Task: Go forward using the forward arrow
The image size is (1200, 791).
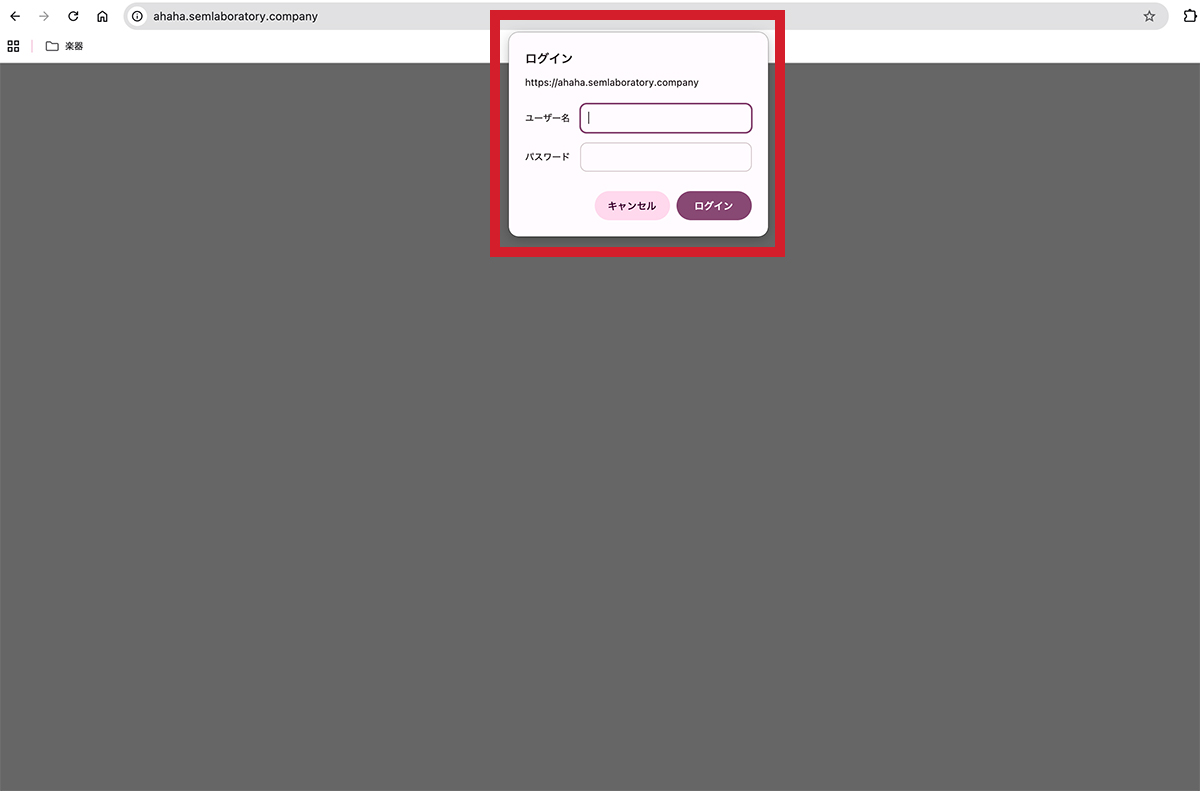Action: tap(43, 16)
